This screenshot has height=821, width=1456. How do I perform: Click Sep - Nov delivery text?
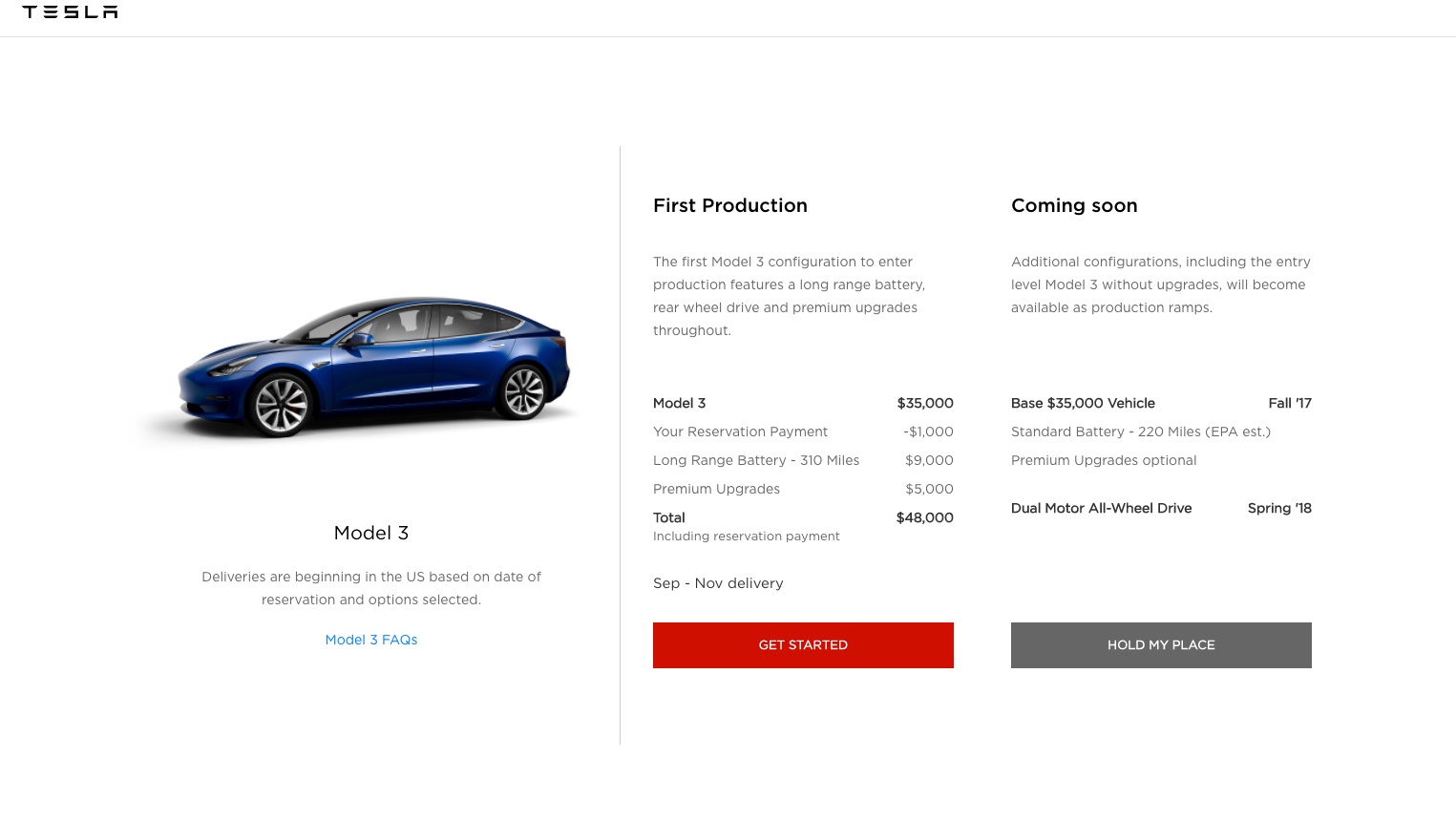(717, 583)
